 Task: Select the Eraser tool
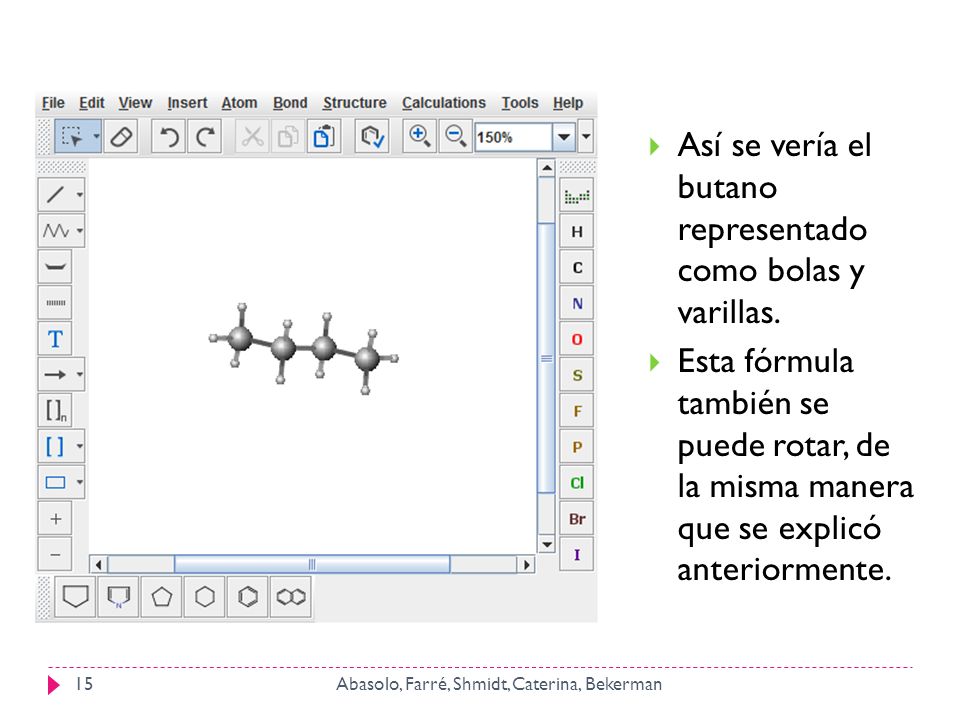pos(121,137)
